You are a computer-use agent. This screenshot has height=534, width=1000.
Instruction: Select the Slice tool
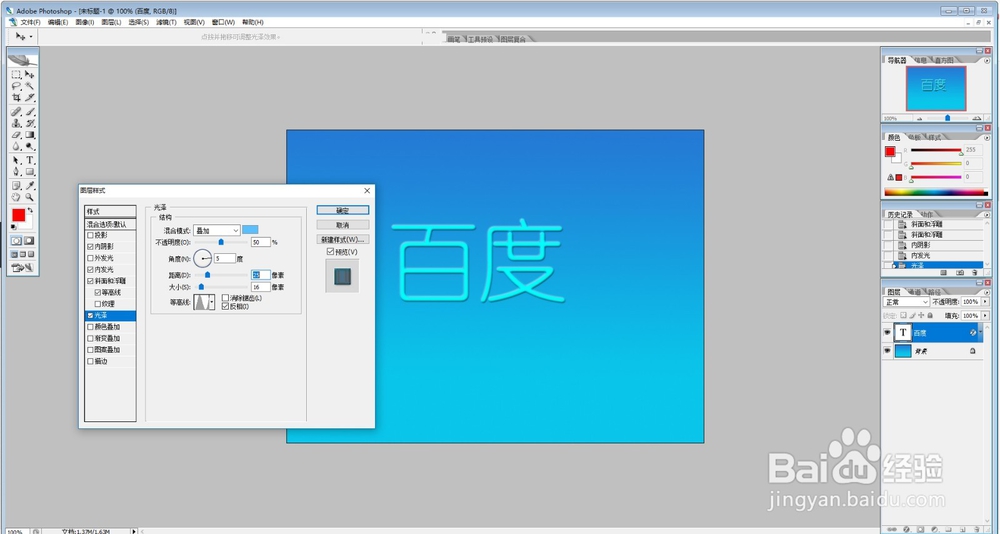pyautogui.click(x=29, y=98)
